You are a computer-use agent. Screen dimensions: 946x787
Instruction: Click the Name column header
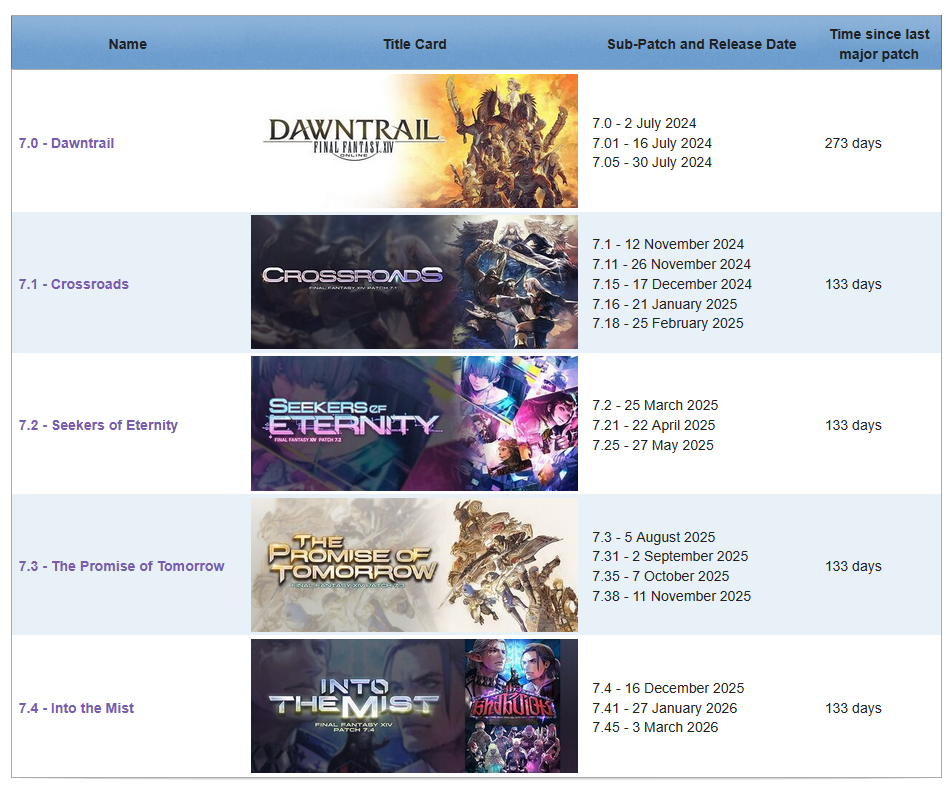coord(127,44)
